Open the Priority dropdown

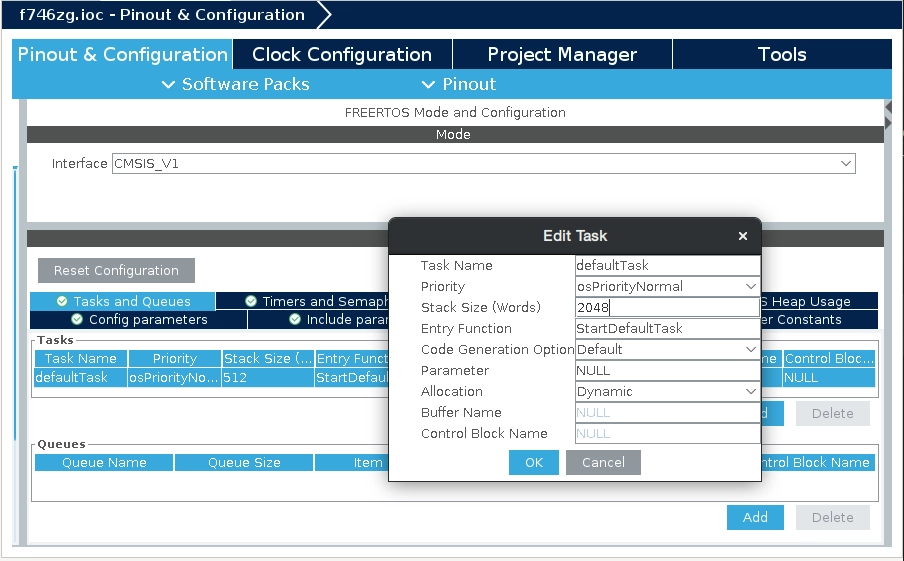click(667, 287)
